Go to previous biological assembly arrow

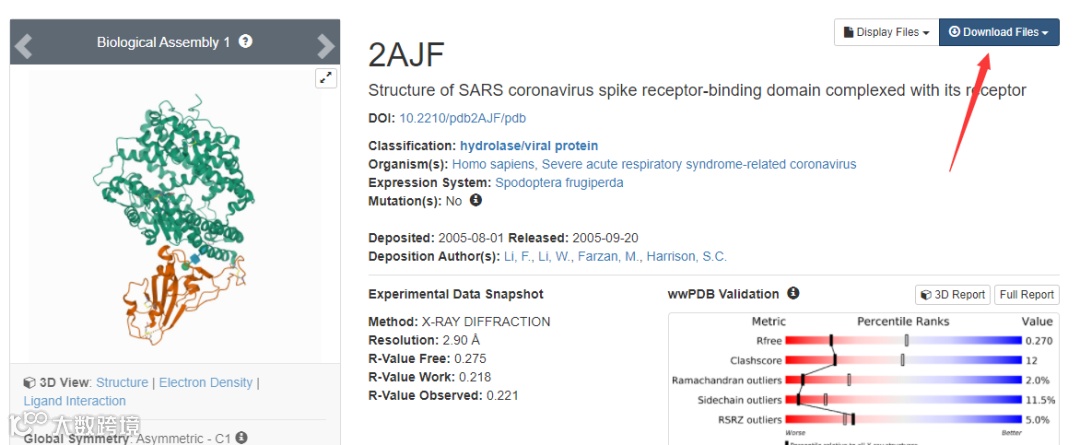(24, 44)
